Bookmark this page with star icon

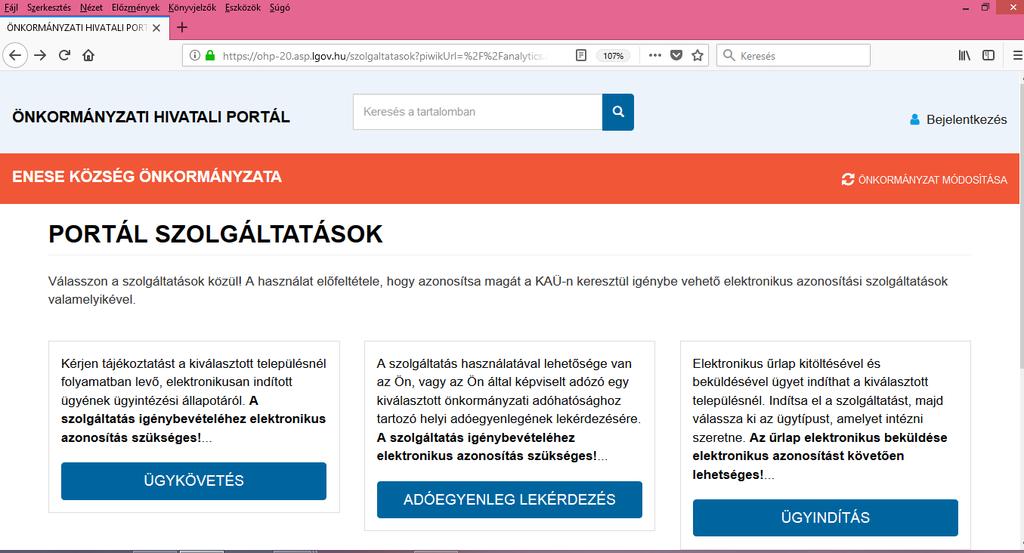(x=697, y=55)
